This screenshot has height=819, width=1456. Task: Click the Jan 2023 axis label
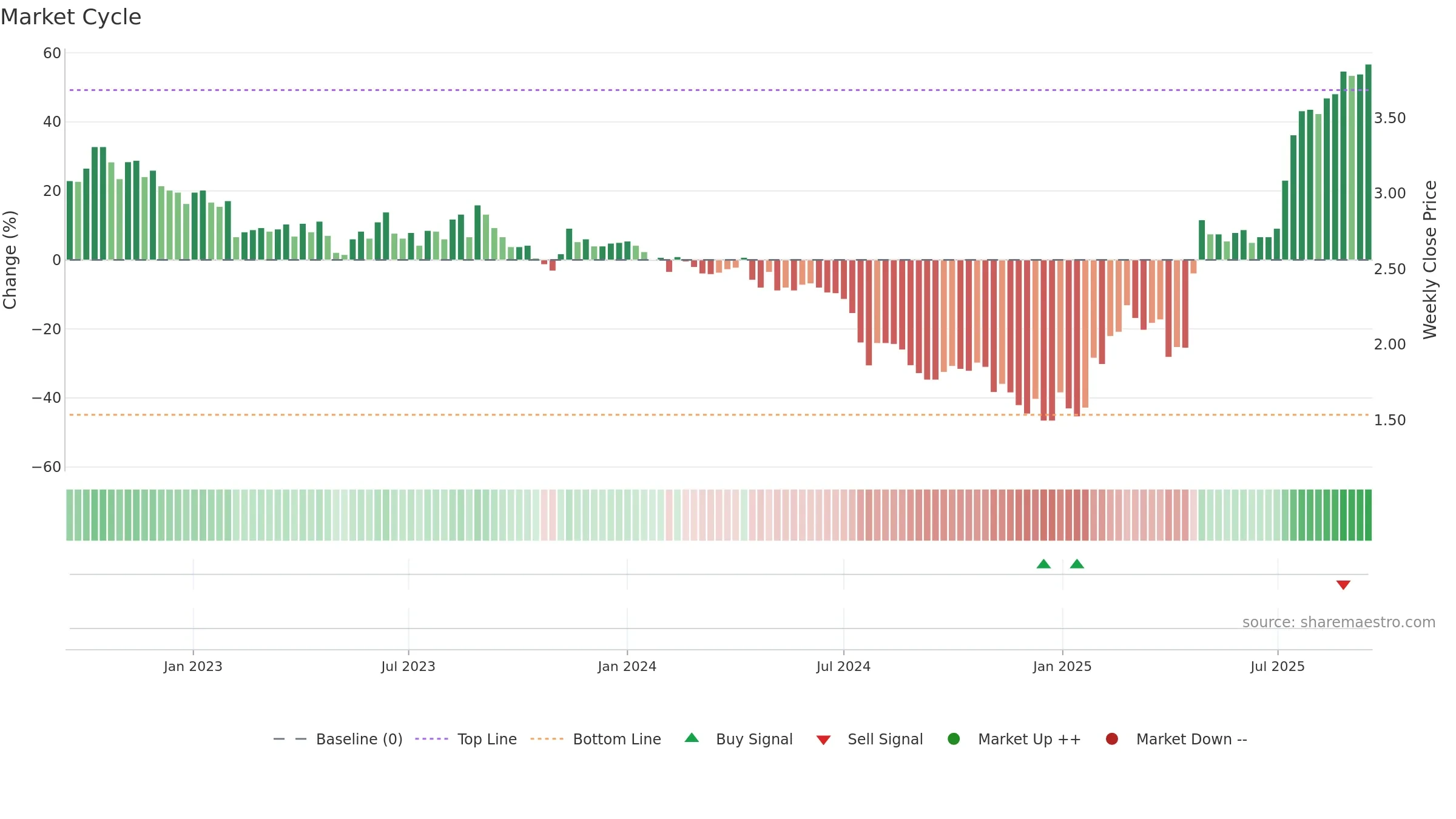tap(193, 667)
